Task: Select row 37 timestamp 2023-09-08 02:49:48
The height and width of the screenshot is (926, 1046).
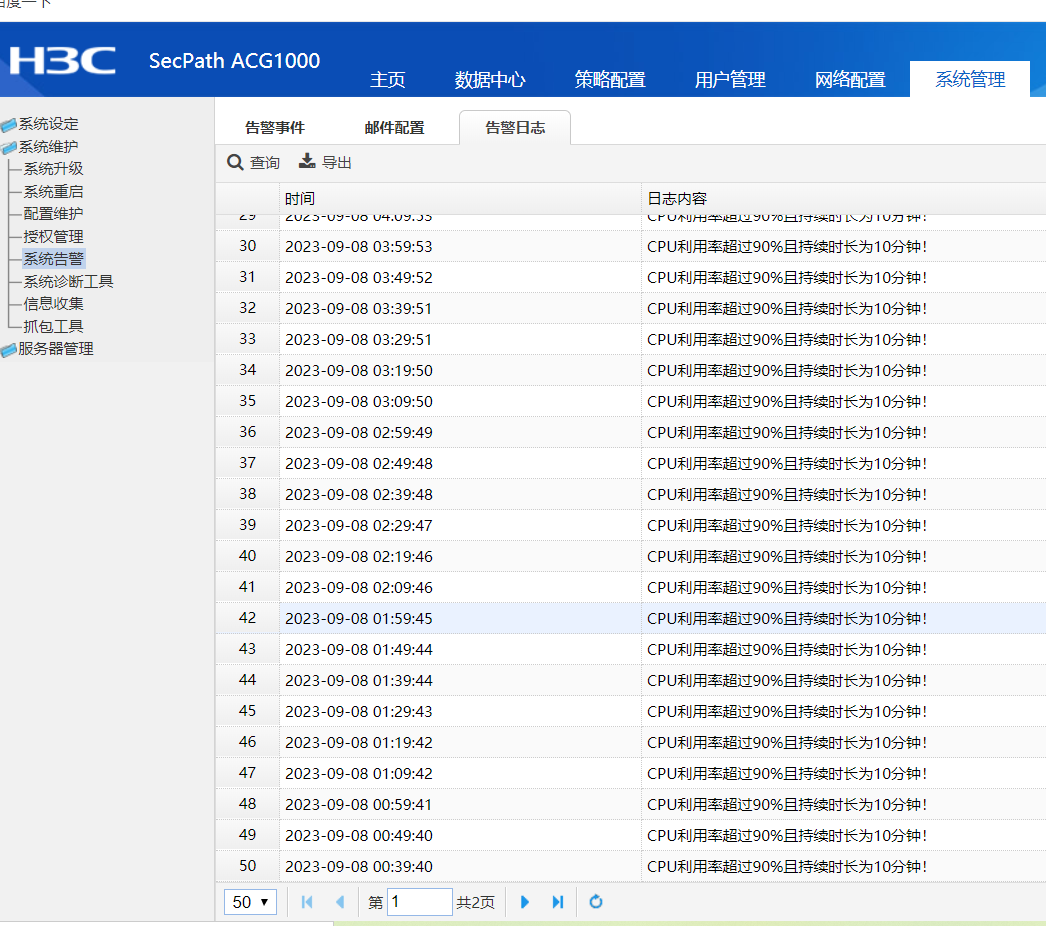Action: point(359,464)
